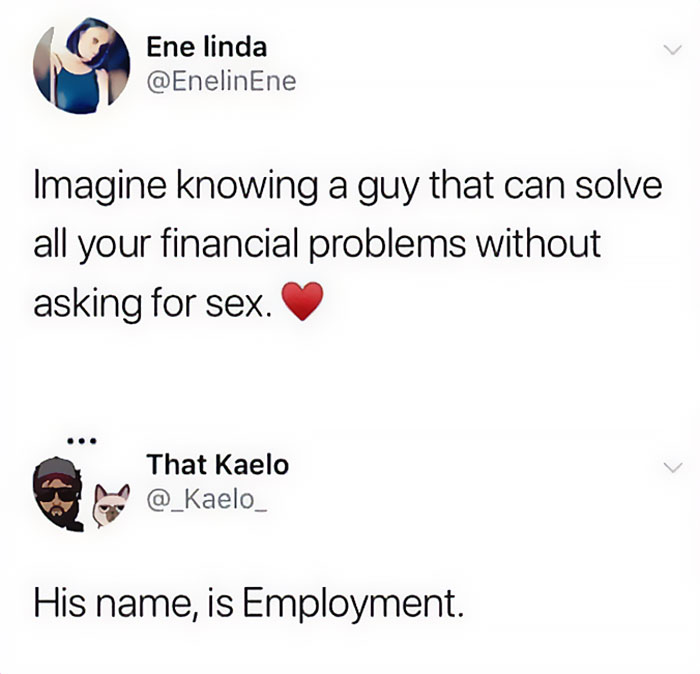Image resolution: width=700 pixels, height=674 pixels.
Task: Click the Ene linda display name
Action: 207,47
